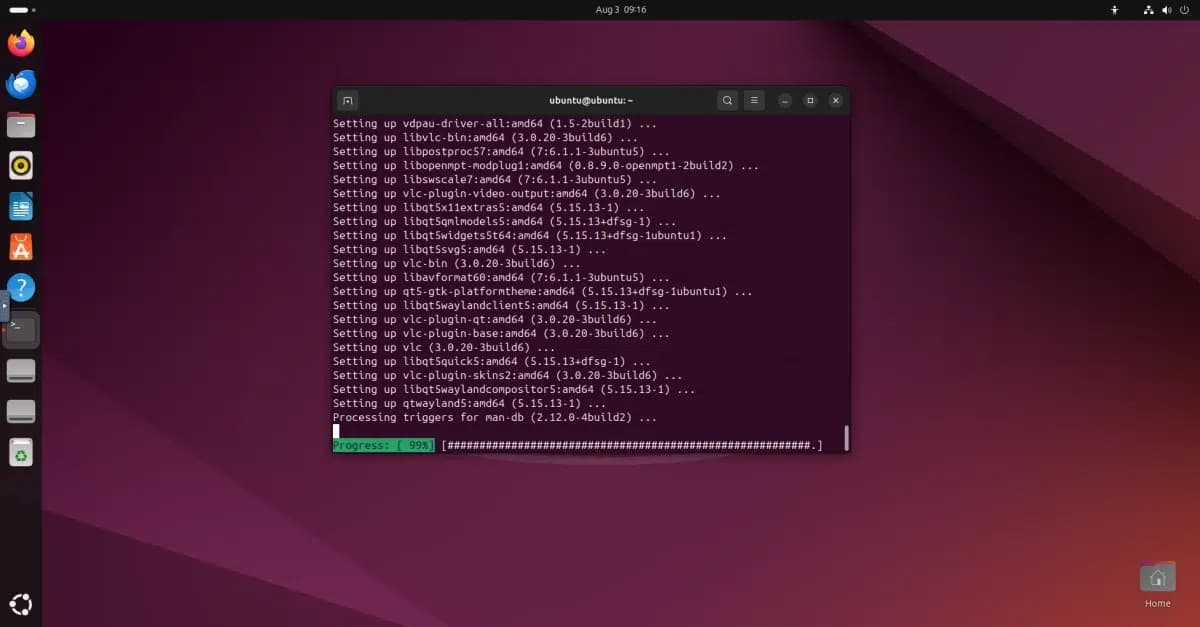
Task: Click the hash-mark progress bar
Action: 632,445
